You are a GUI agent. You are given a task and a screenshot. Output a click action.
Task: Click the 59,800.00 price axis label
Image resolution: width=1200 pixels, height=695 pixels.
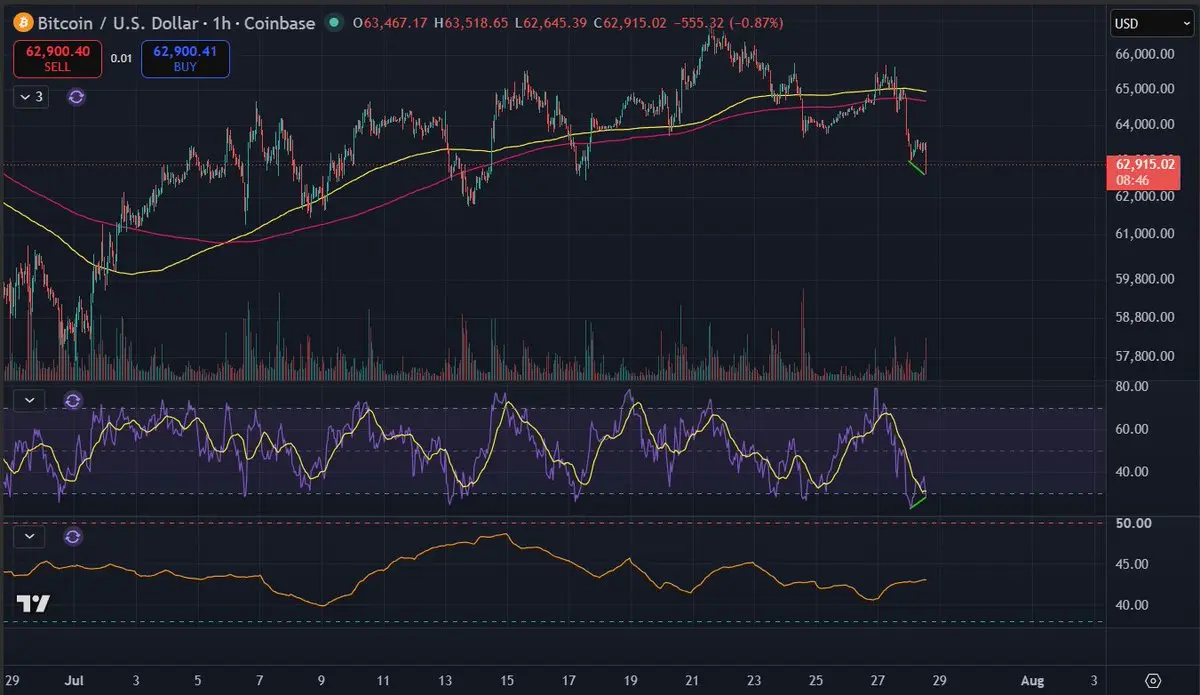tap(1144, 279)
